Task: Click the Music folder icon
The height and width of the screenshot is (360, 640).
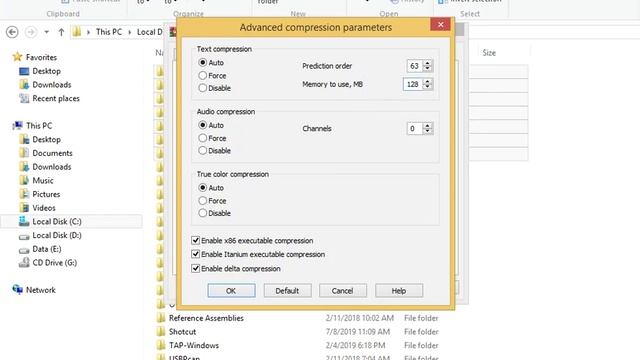Action: (x=24, y=180)
